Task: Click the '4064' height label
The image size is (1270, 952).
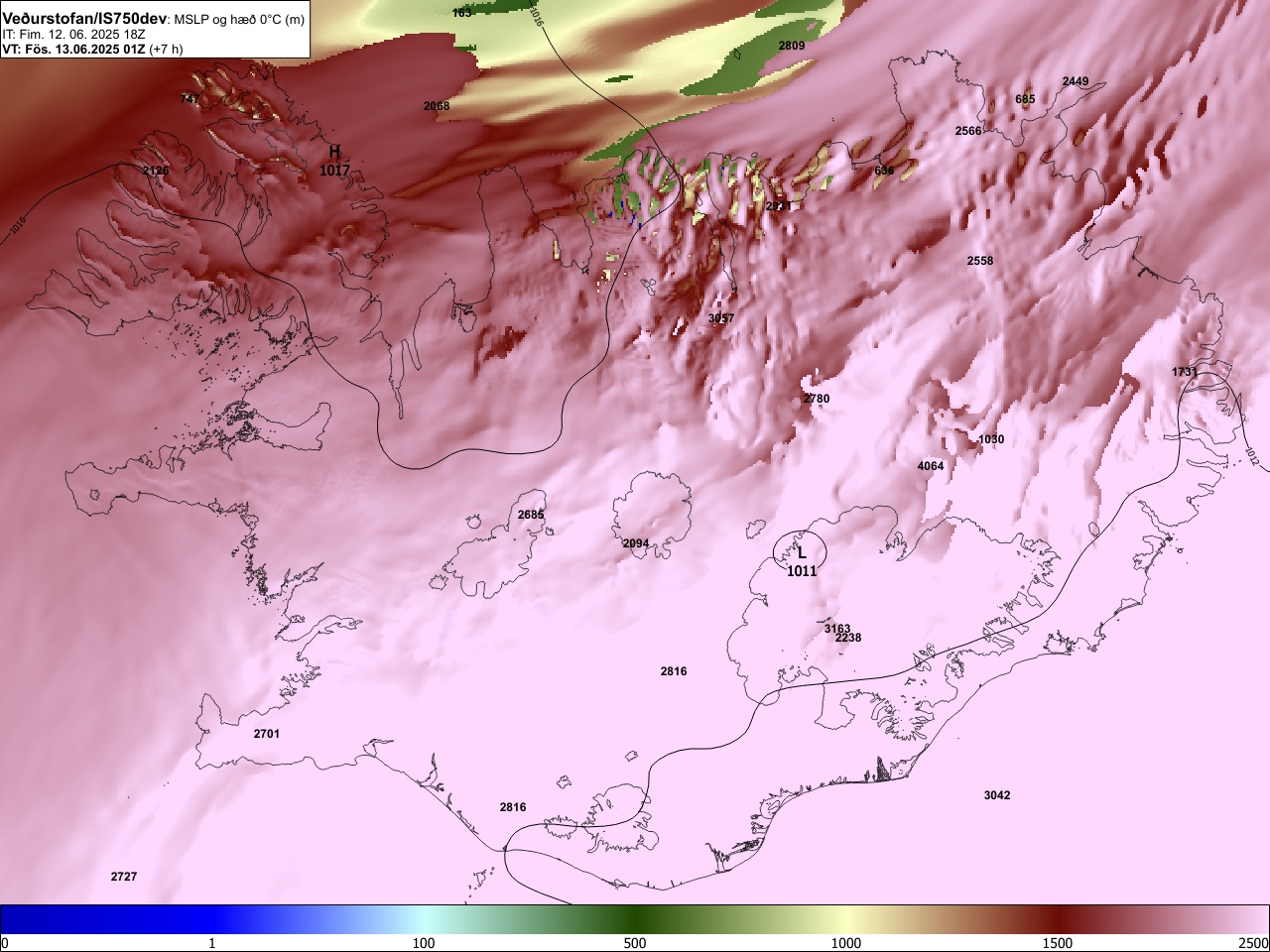Action: point(931,466)
